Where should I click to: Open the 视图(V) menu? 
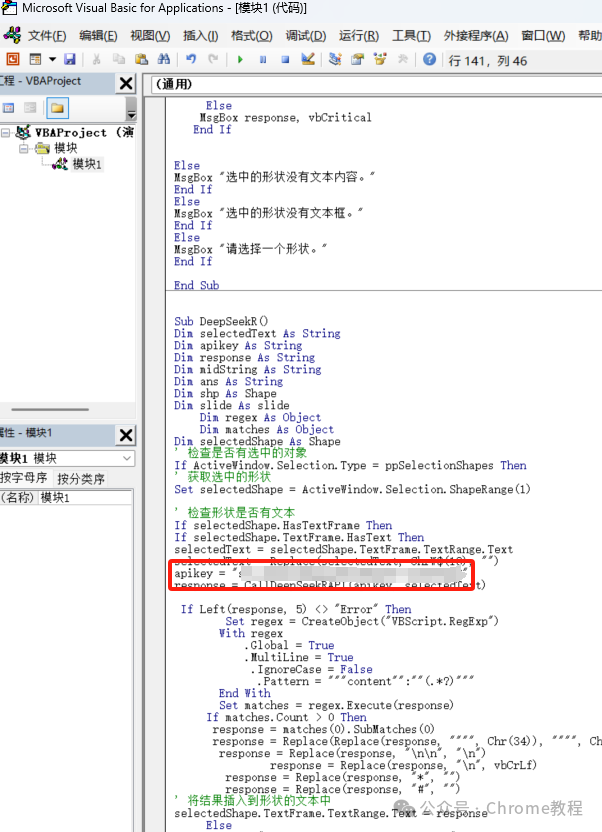150,36
